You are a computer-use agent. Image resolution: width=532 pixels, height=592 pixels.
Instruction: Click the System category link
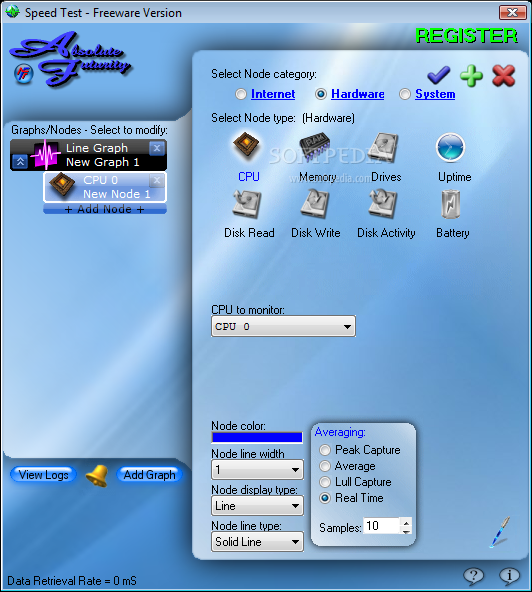pos(435,94)
